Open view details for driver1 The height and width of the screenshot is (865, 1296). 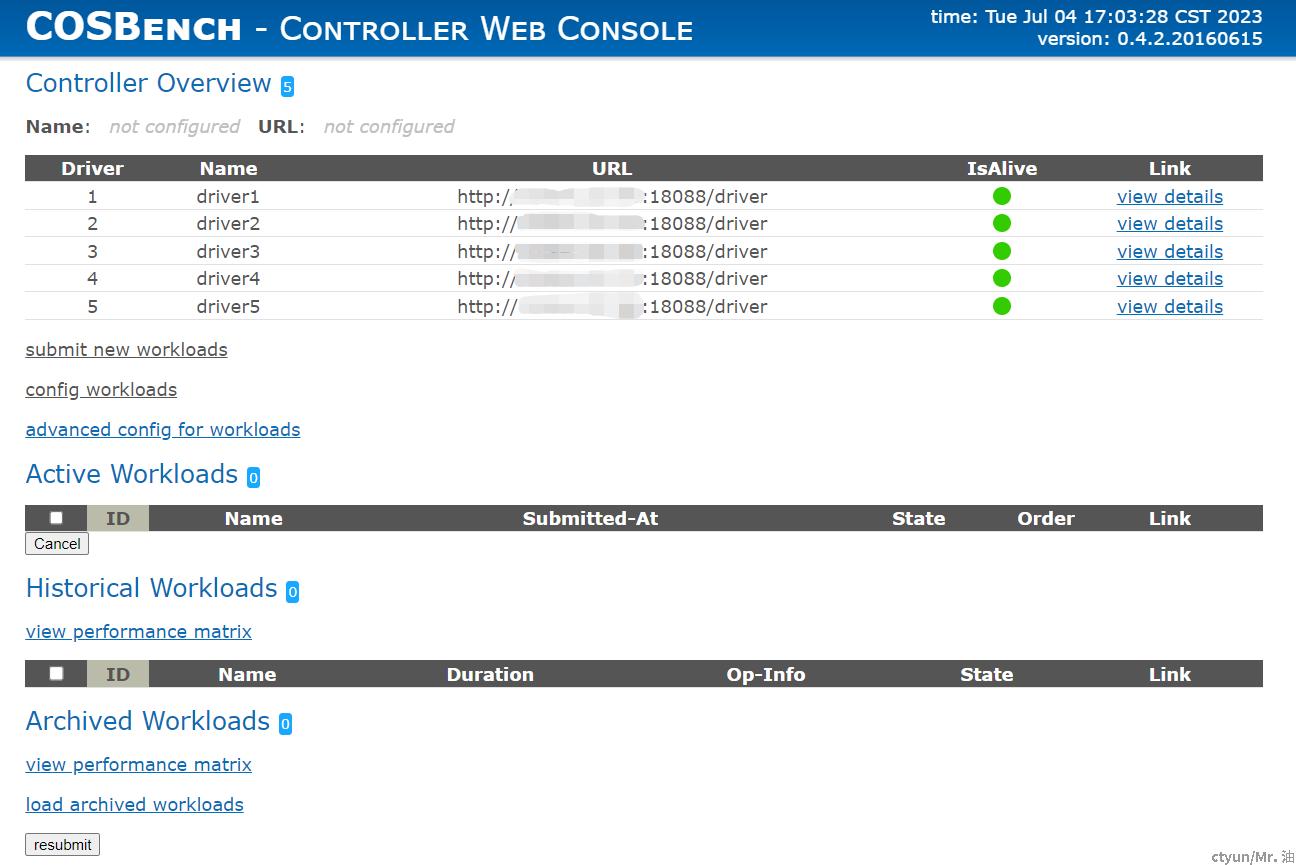(1170, 196)
